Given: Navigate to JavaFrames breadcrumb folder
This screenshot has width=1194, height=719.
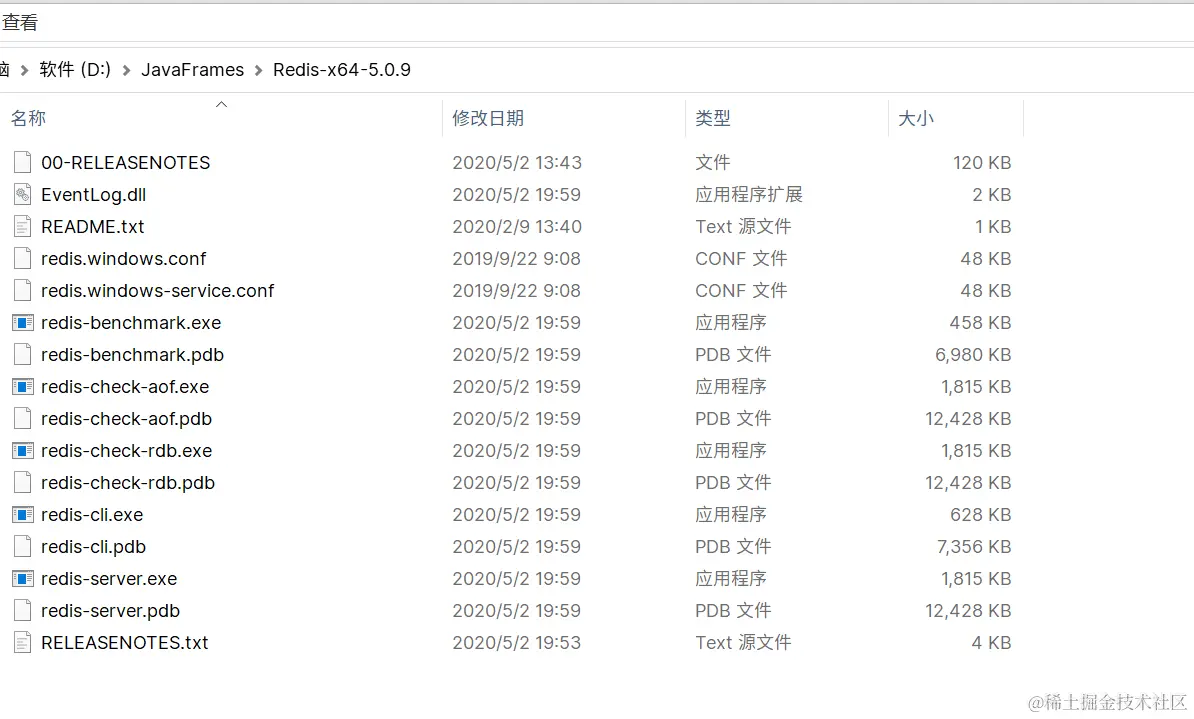Looking at the screenshot, I should tap(193, 69).
